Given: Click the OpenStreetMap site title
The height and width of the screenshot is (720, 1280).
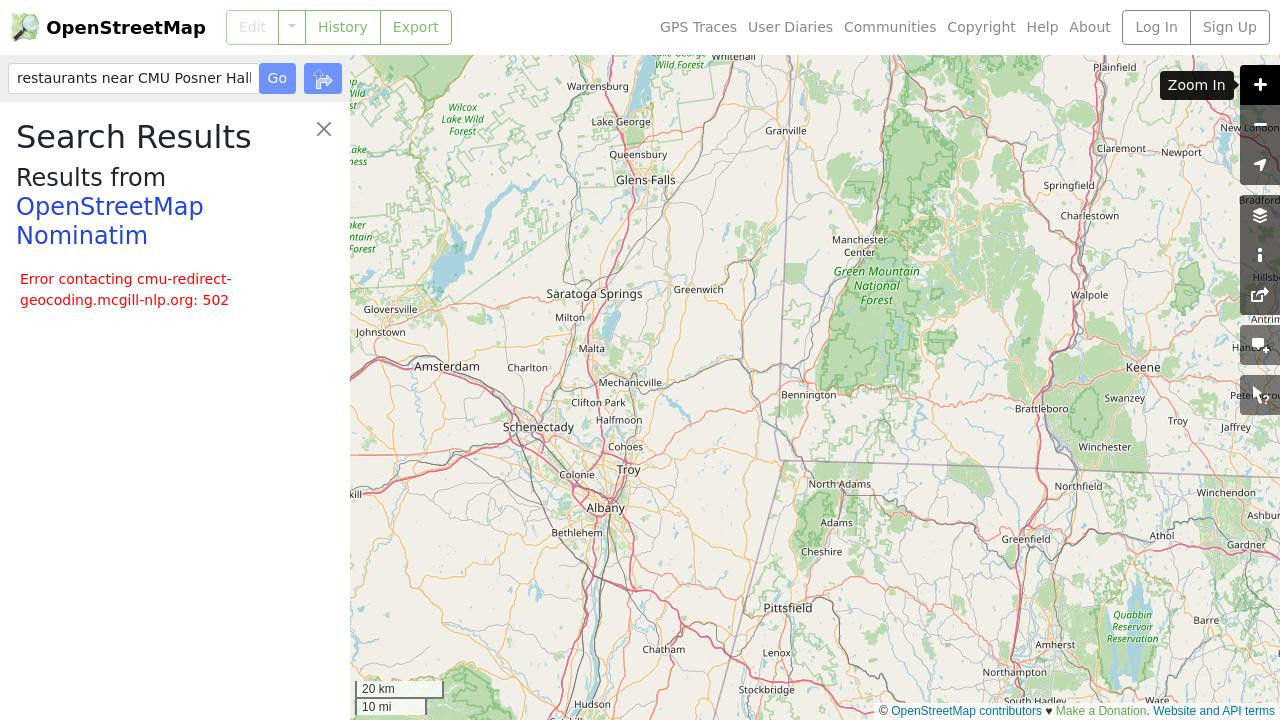Looking at the screenshot, I should [x=126, y=28].
